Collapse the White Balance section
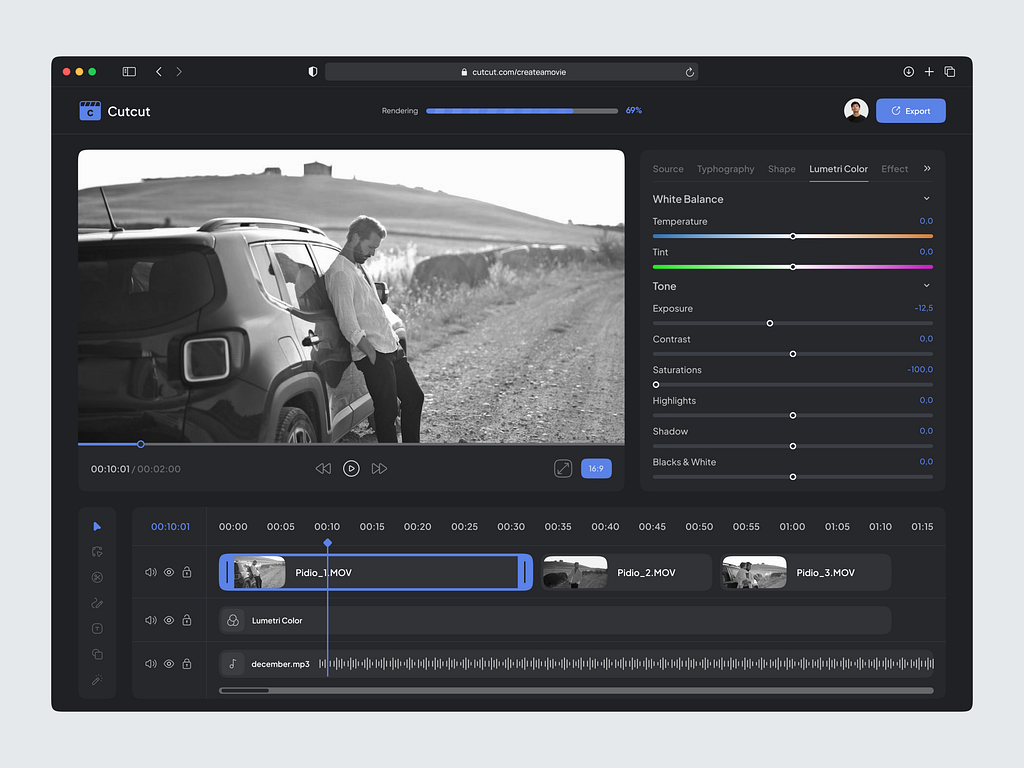The image size is (1024, 768). click(x=928, y=199)
